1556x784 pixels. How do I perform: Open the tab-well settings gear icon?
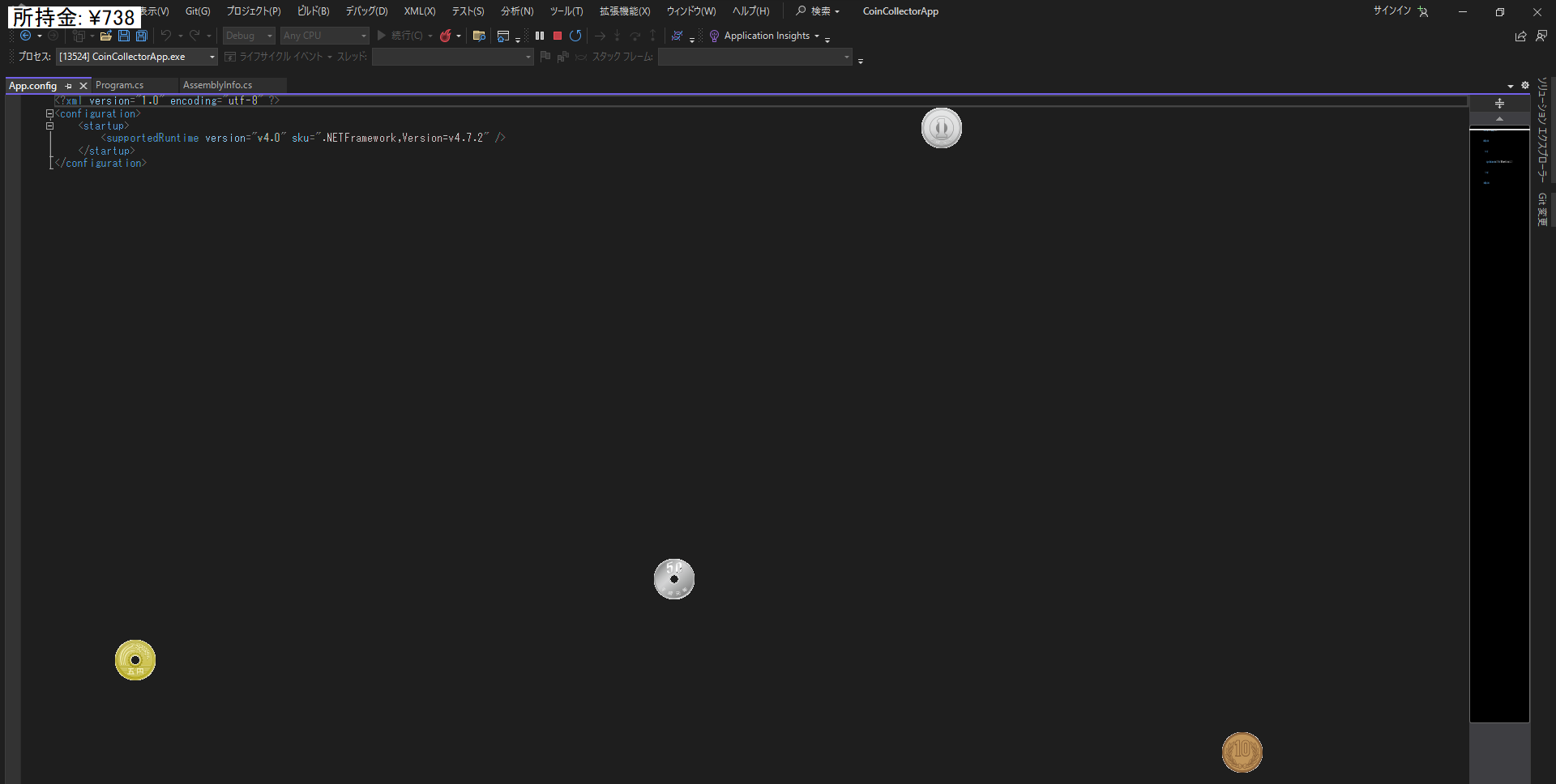[1525, 85]
